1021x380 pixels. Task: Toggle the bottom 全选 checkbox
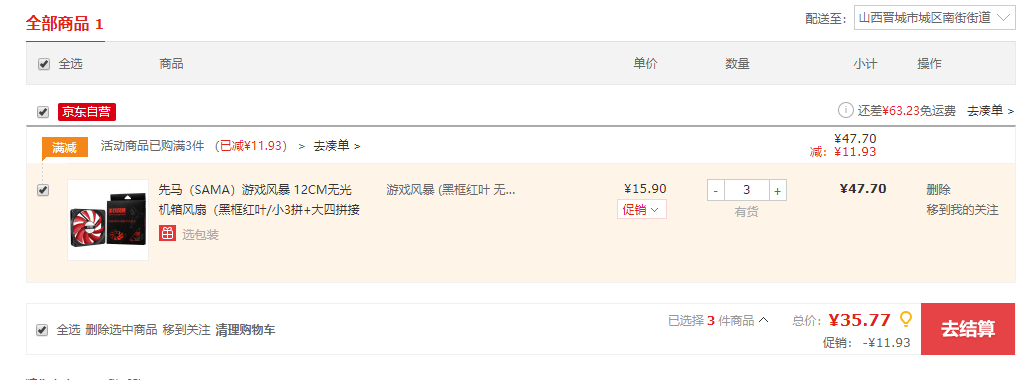42,330
